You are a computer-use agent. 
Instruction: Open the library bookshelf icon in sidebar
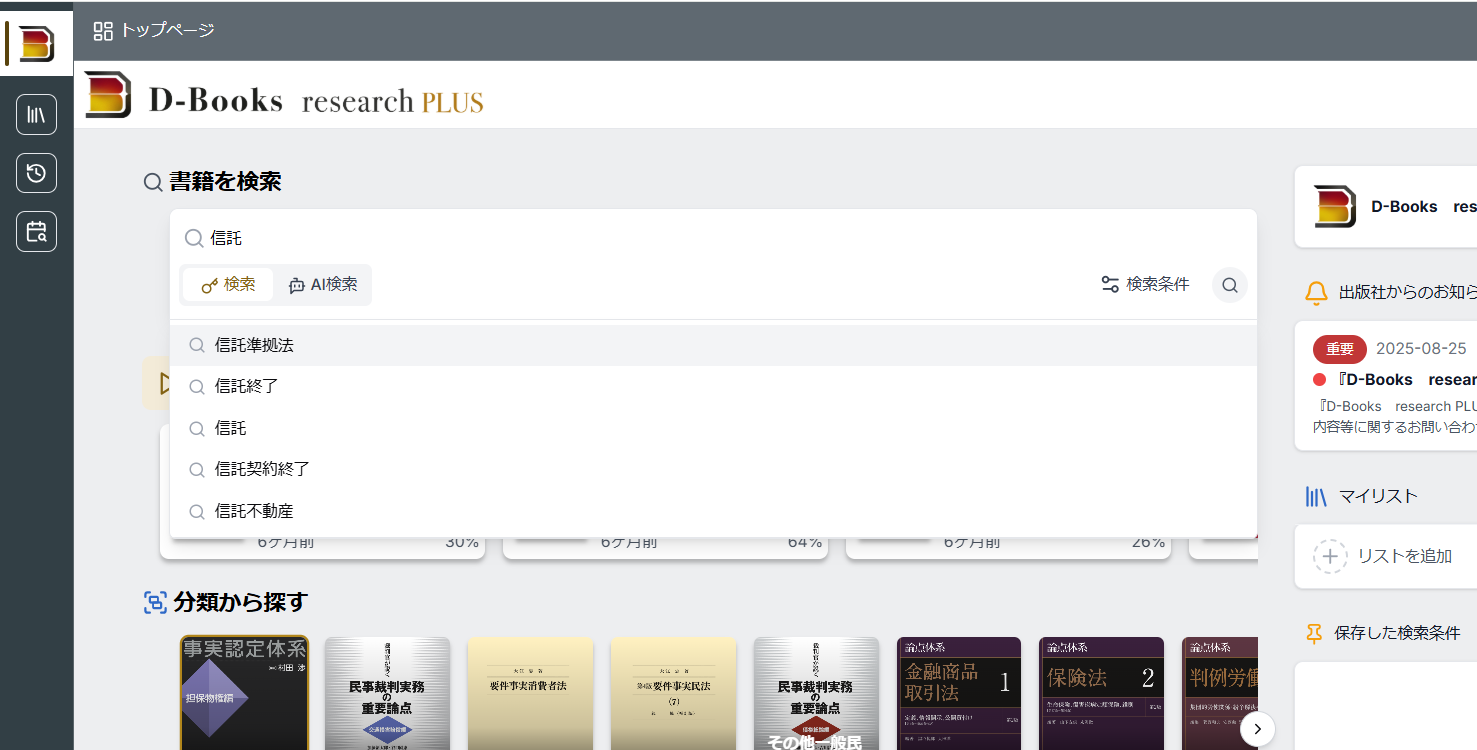[37, 114]
